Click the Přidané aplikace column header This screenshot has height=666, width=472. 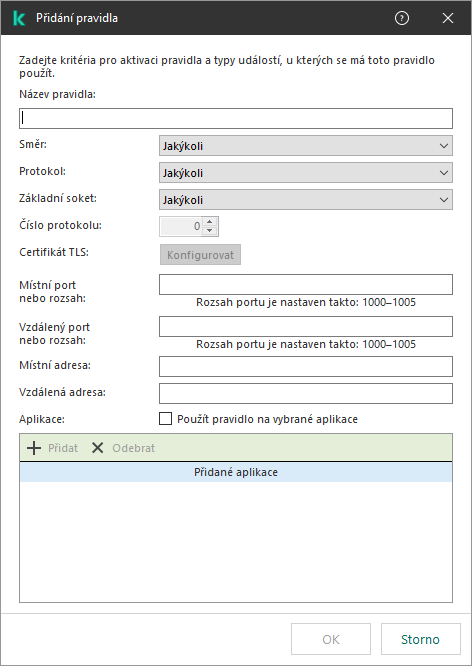(236, 472)
